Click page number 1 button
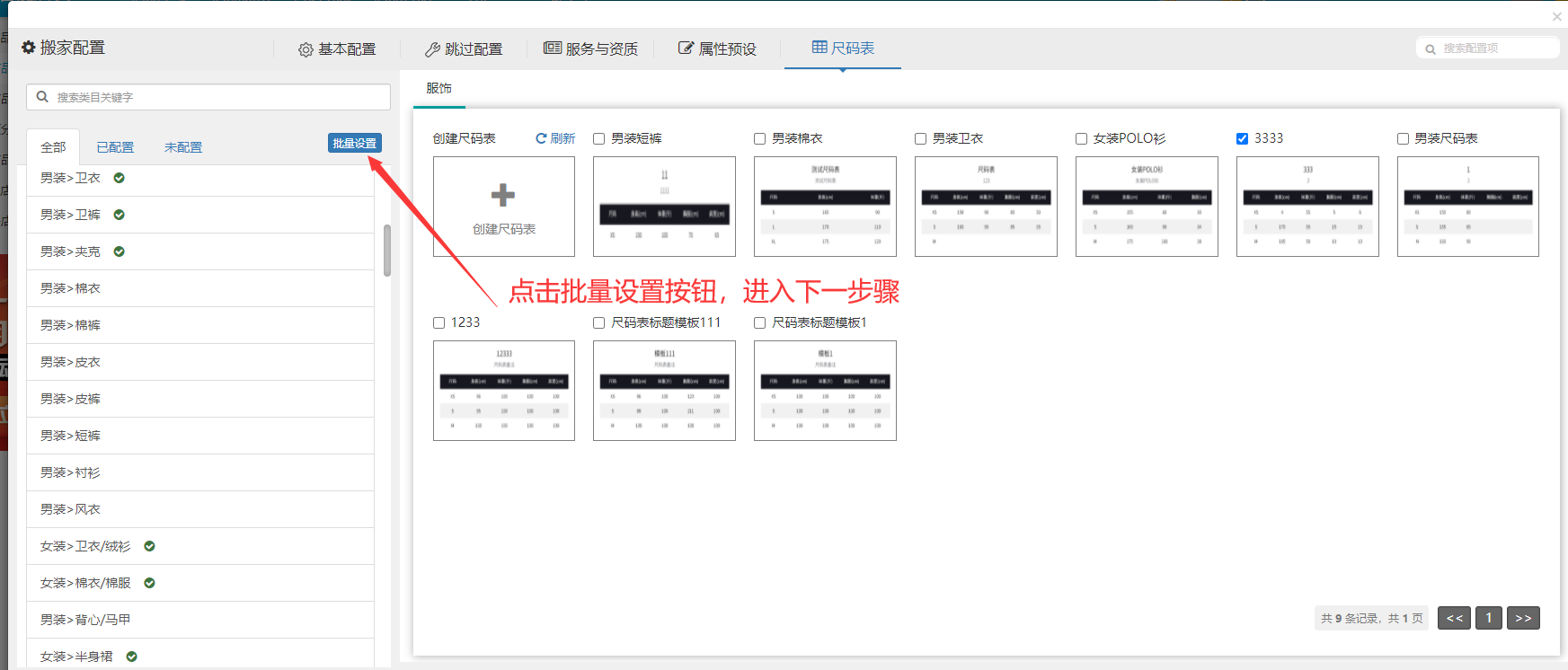1568x670 pixels. click(1488, 618)
